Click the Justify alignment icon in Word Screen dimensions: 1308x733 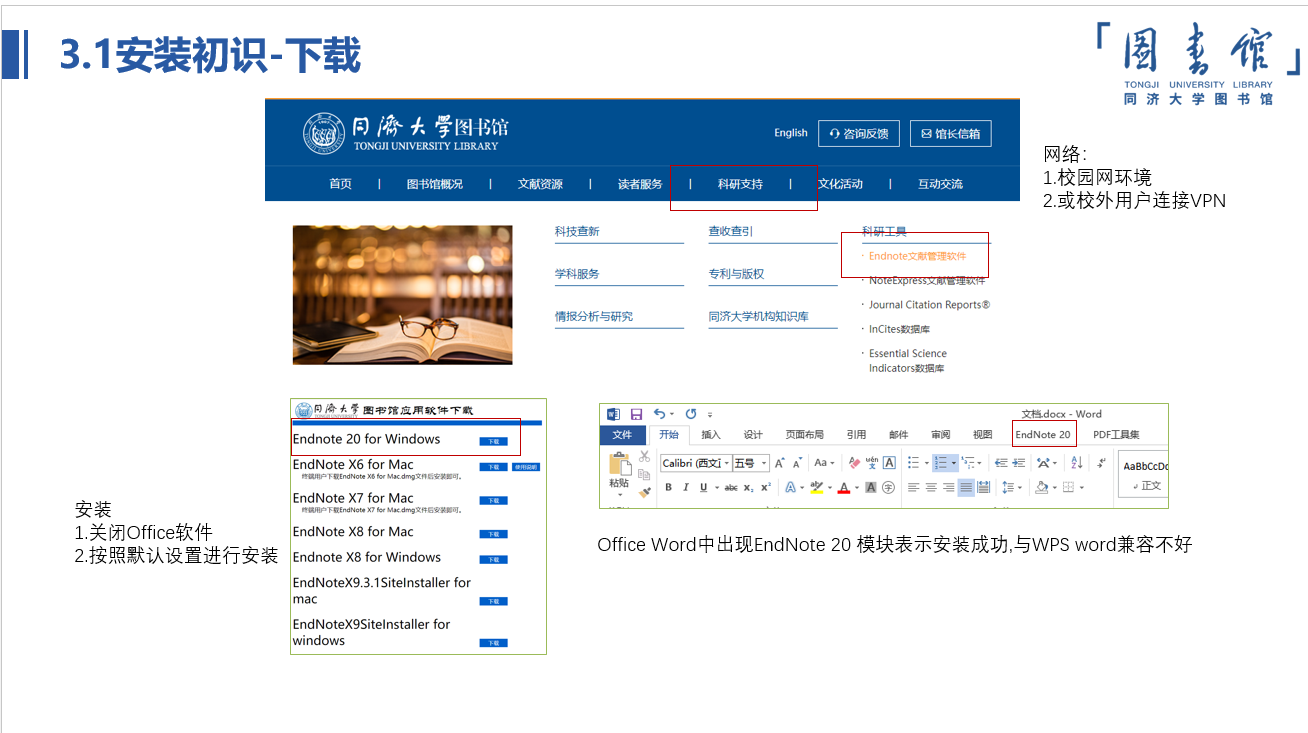tap(966, 487)
